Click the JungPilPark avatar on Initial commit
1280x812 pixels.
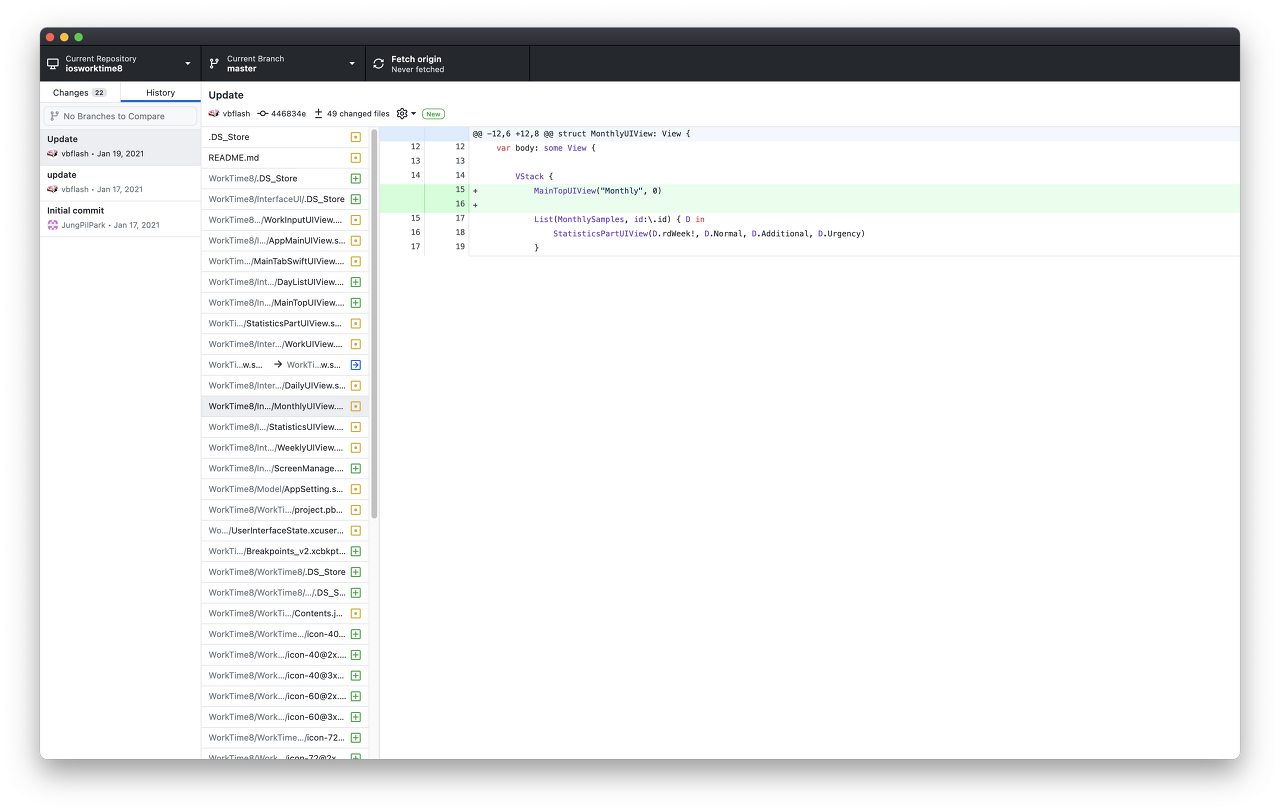click(53, 225)
